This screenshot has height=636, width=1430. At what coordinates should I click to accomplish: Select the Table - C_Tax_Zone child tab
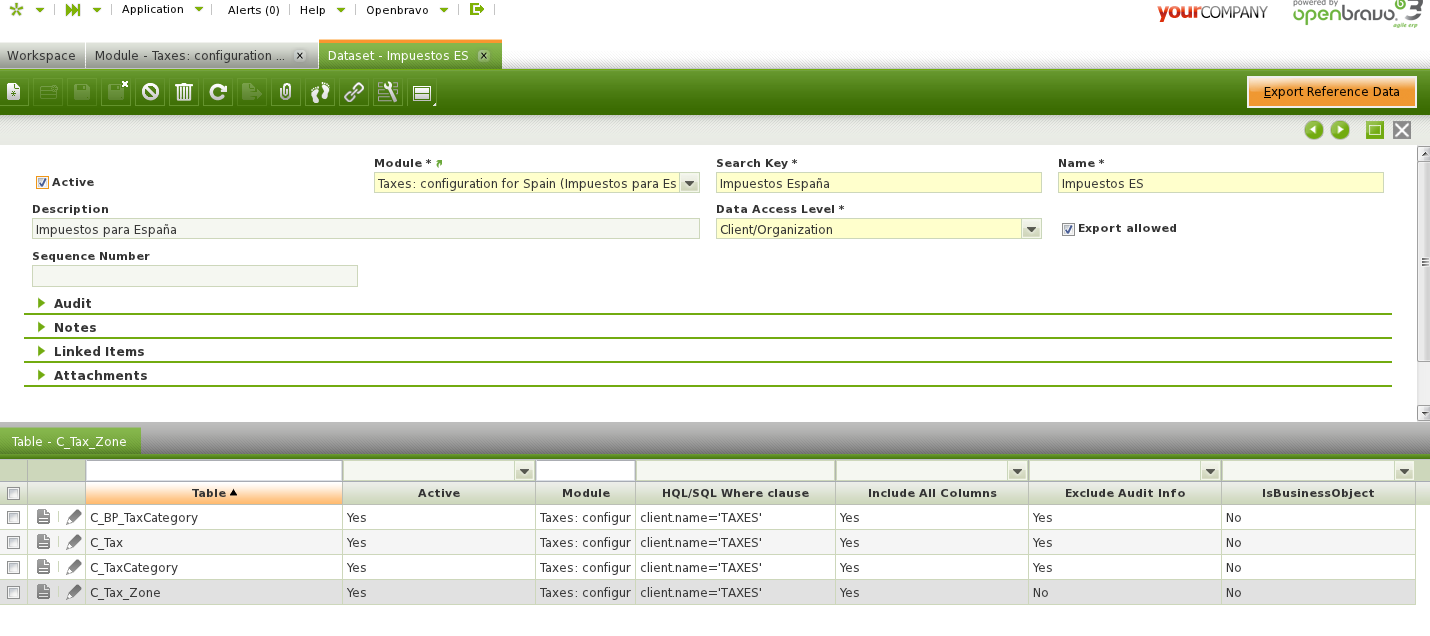(x=70, y=441)
